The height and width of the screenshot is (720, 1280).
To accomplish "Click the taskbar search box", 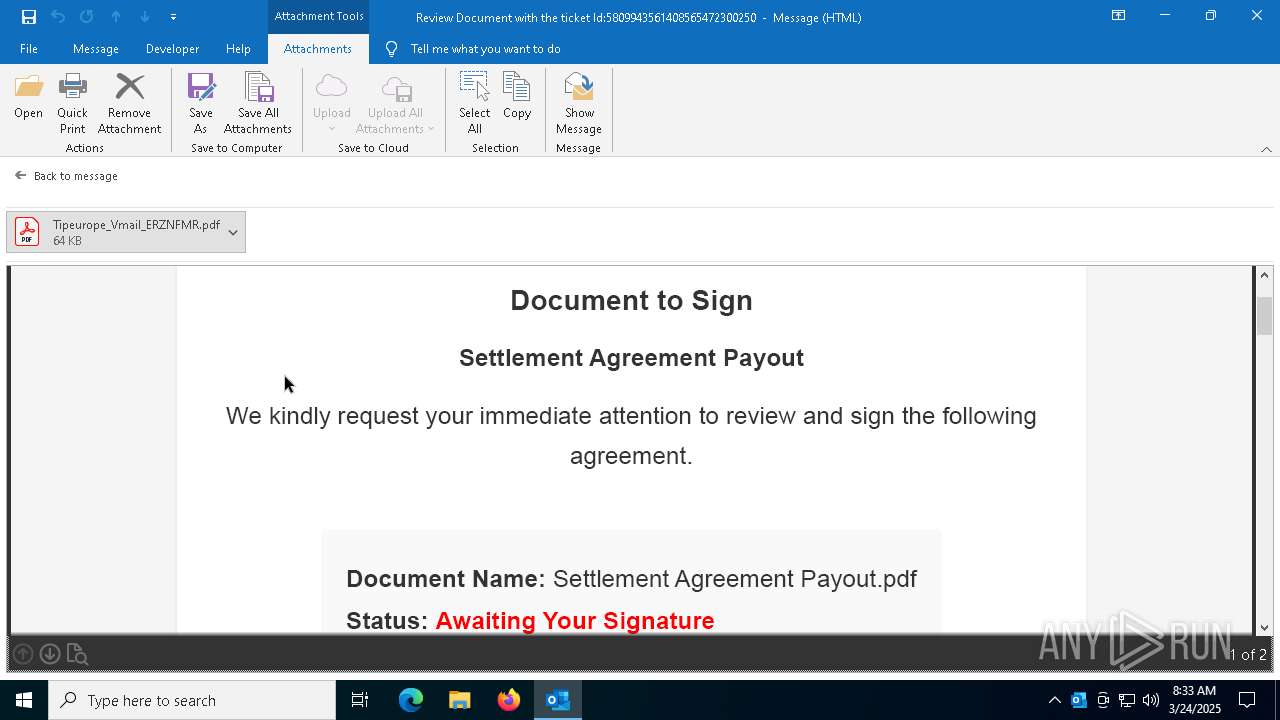I will 192,700.
